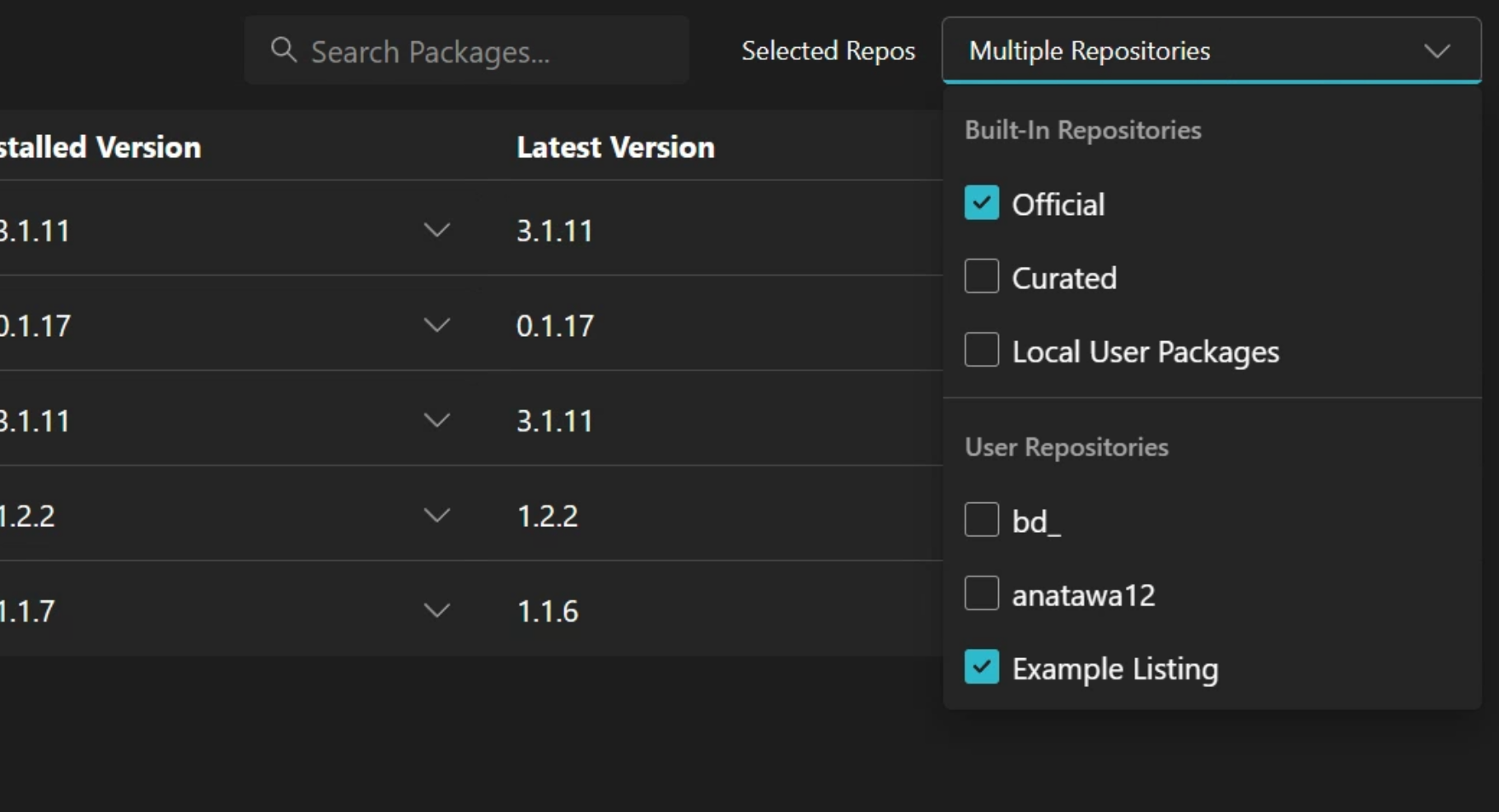Click the Selected Repos label
Viewport: 1499px width, 812px height.
pyautogui.click(x=829, y=51)
